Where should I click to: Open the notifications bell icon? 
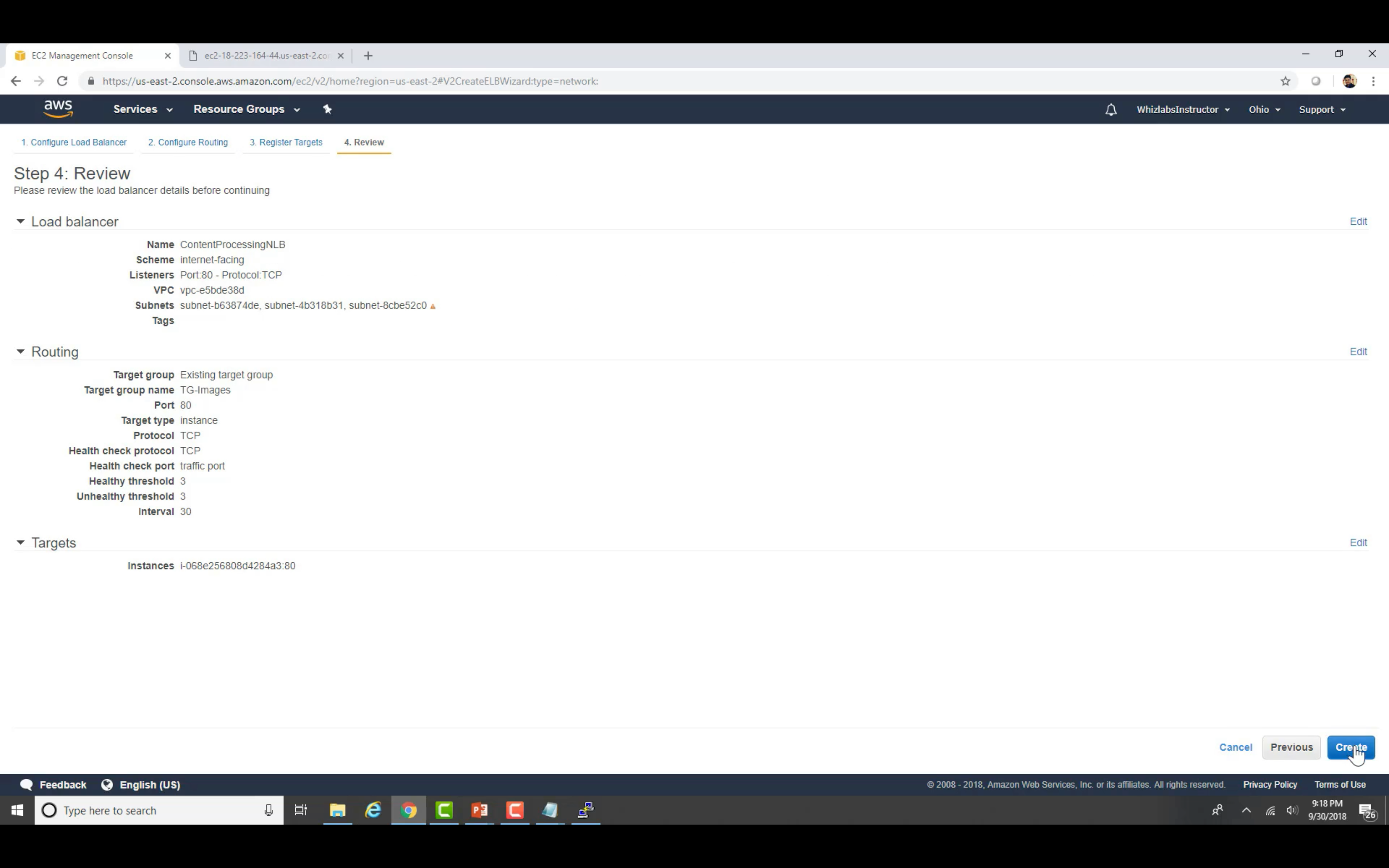pos(1111,110)
